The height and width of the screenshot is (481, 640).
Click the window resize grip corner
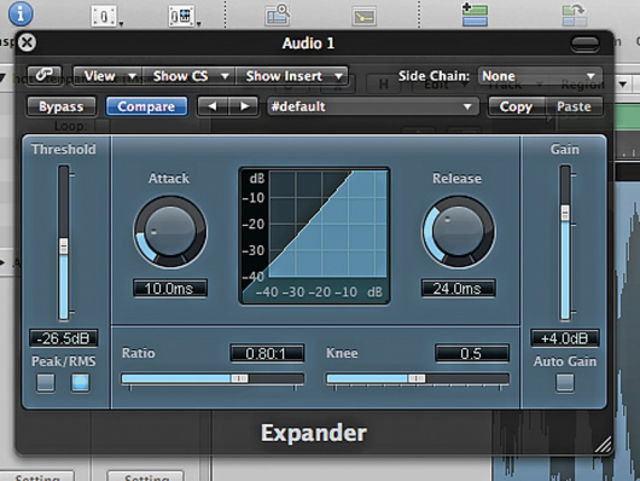(602, 444)
